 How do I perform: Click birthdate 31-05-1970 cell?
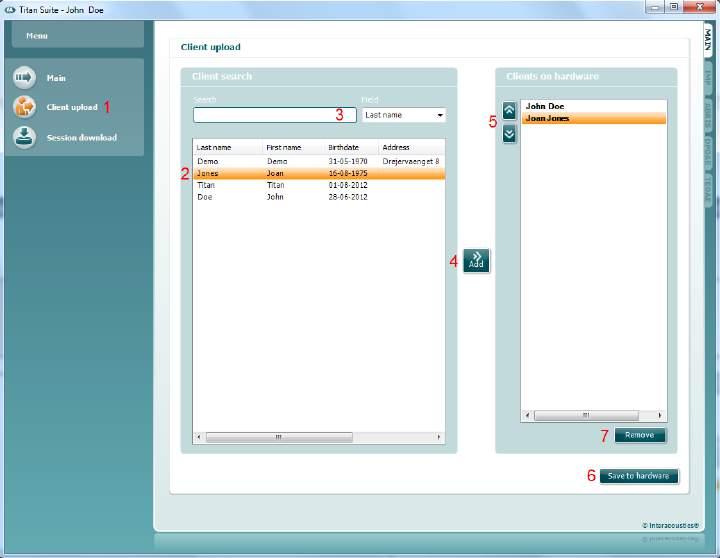(x=348, y=161)
